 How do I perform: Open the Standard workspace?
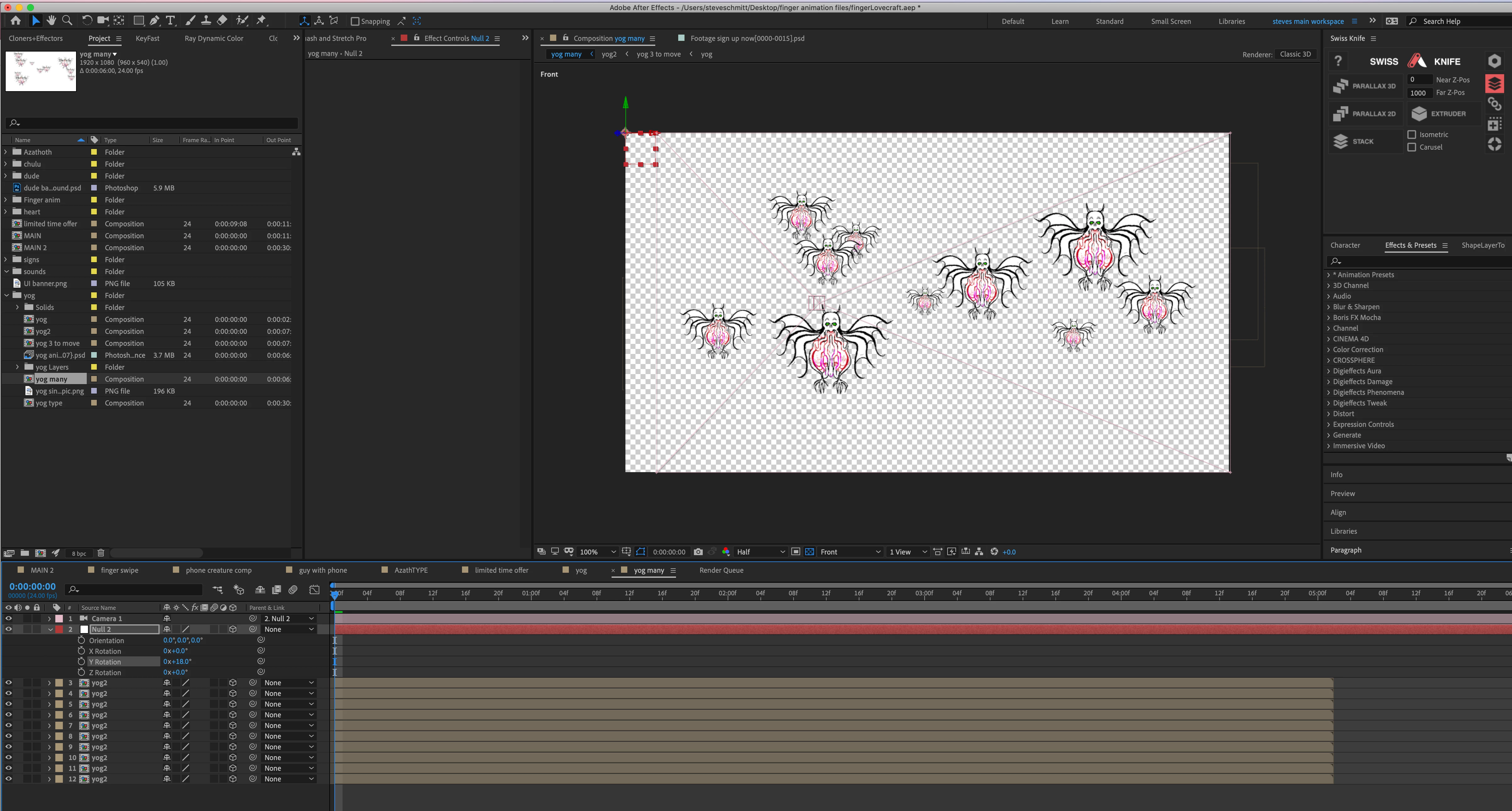(x=1109, y=21)
